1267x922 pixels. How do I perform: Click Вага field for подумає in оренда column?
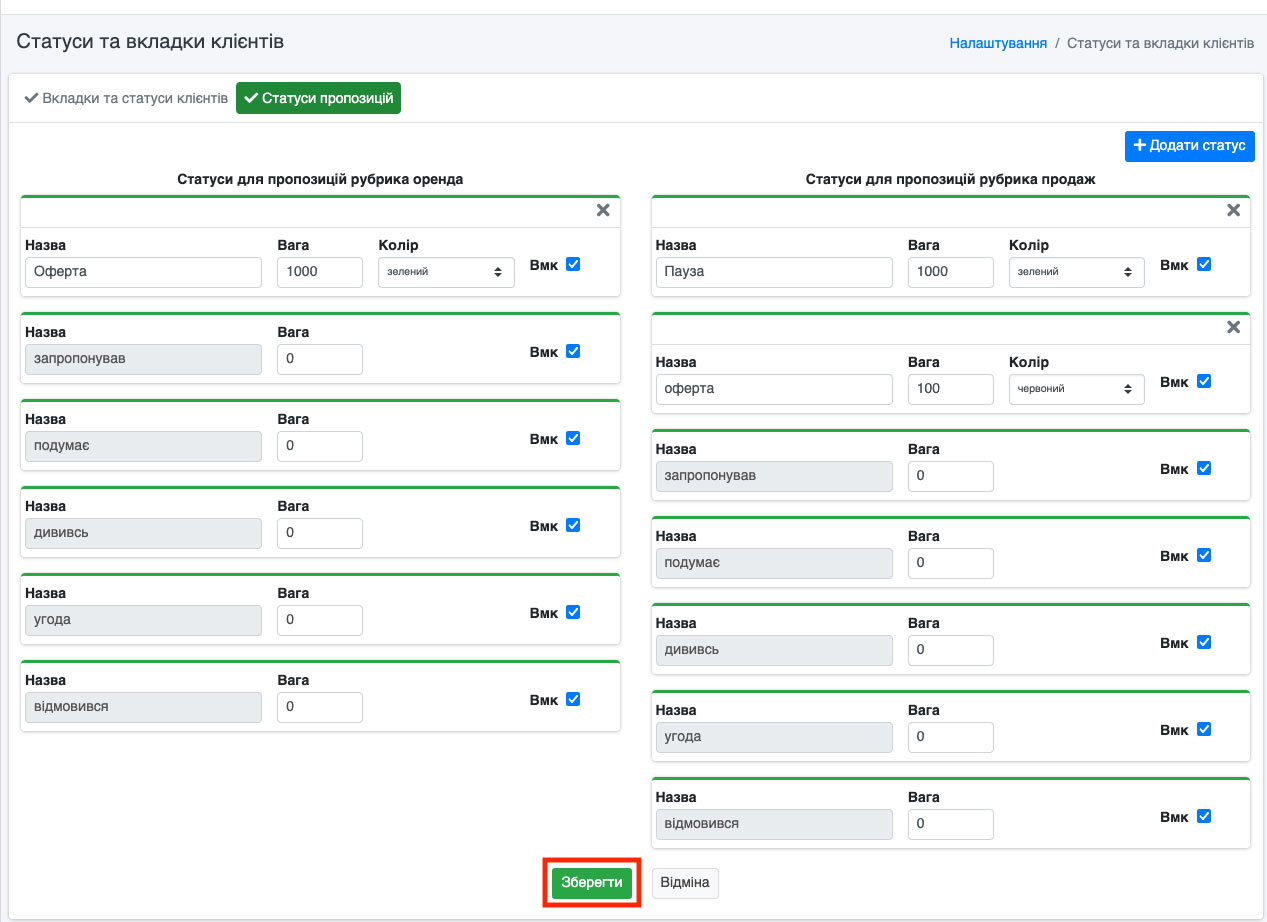coord(319,446)
